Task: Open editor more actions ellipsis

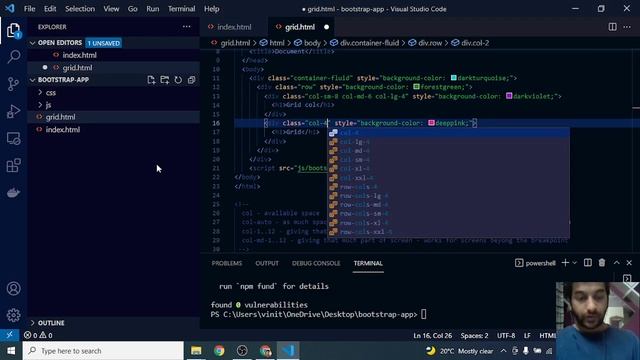Action: pos(627,27)
